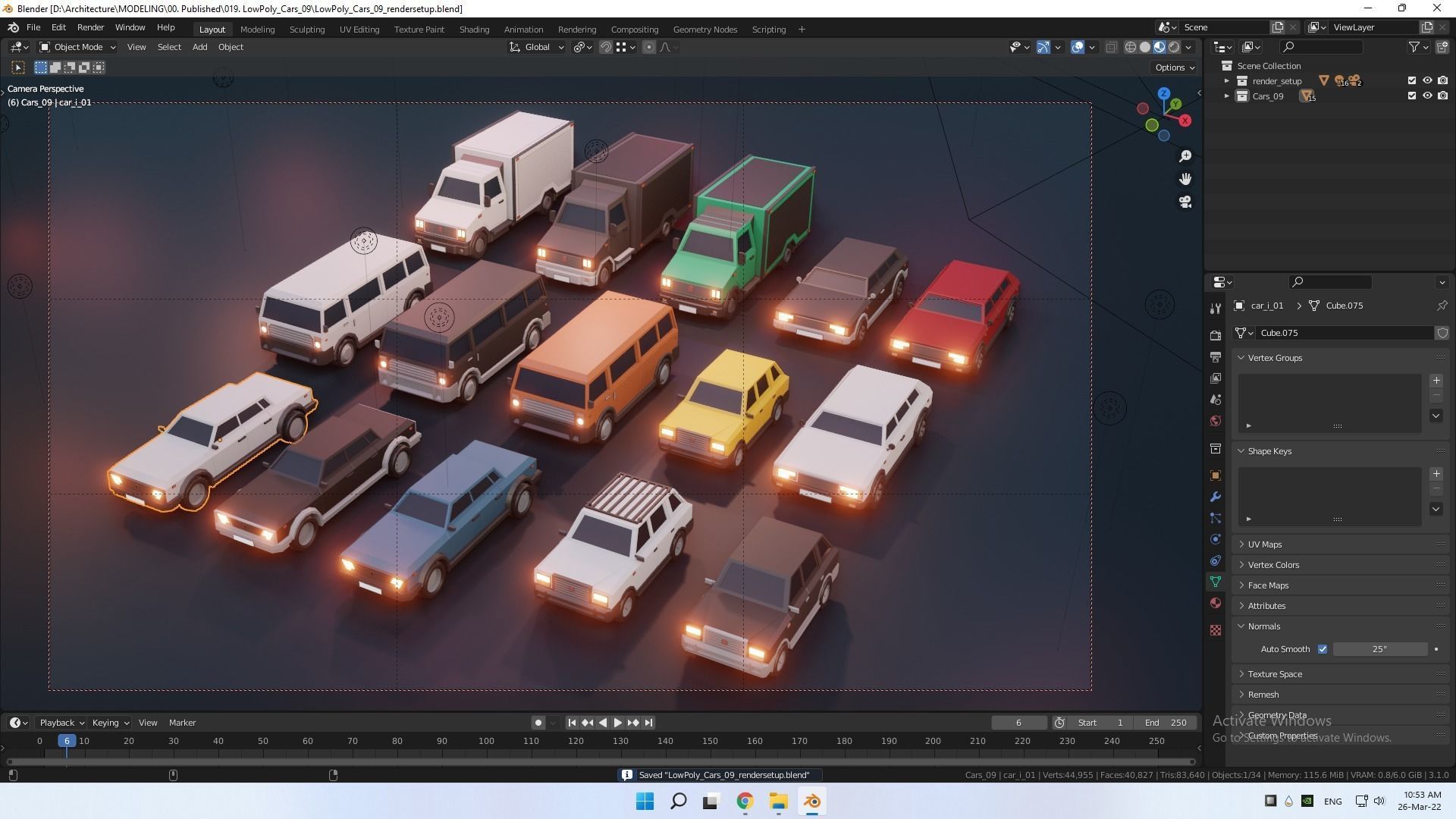
Task: Exclude render_setup collection via checkbox
Action: point(1411,81)
